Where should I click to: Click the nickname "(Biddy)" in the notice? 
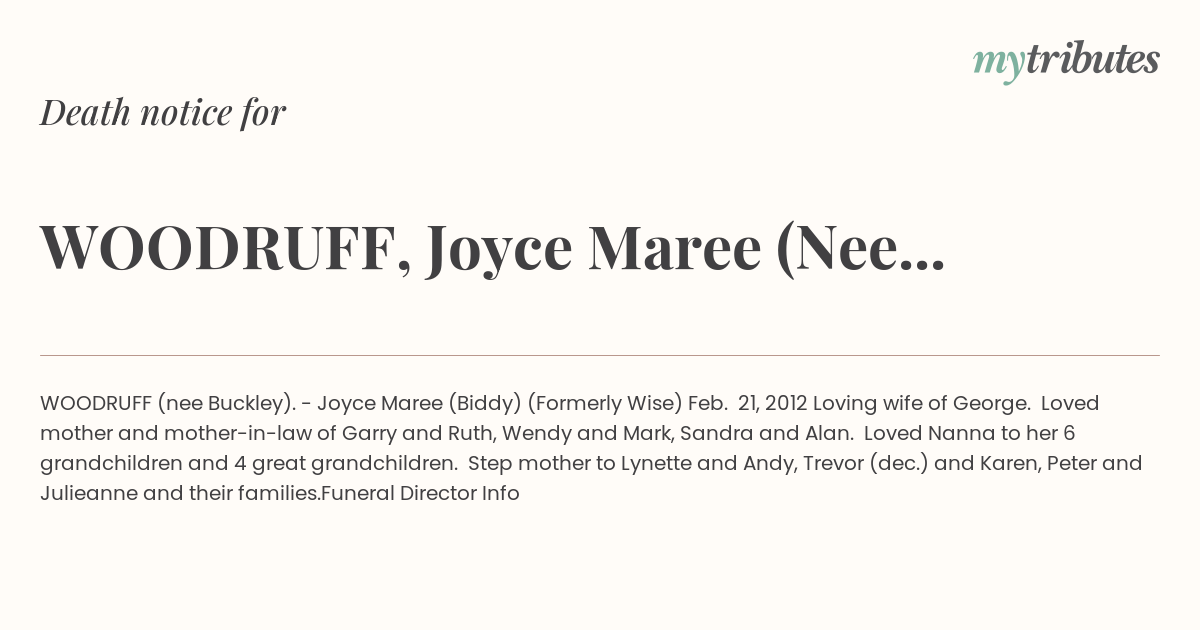[x=485, y=404]
